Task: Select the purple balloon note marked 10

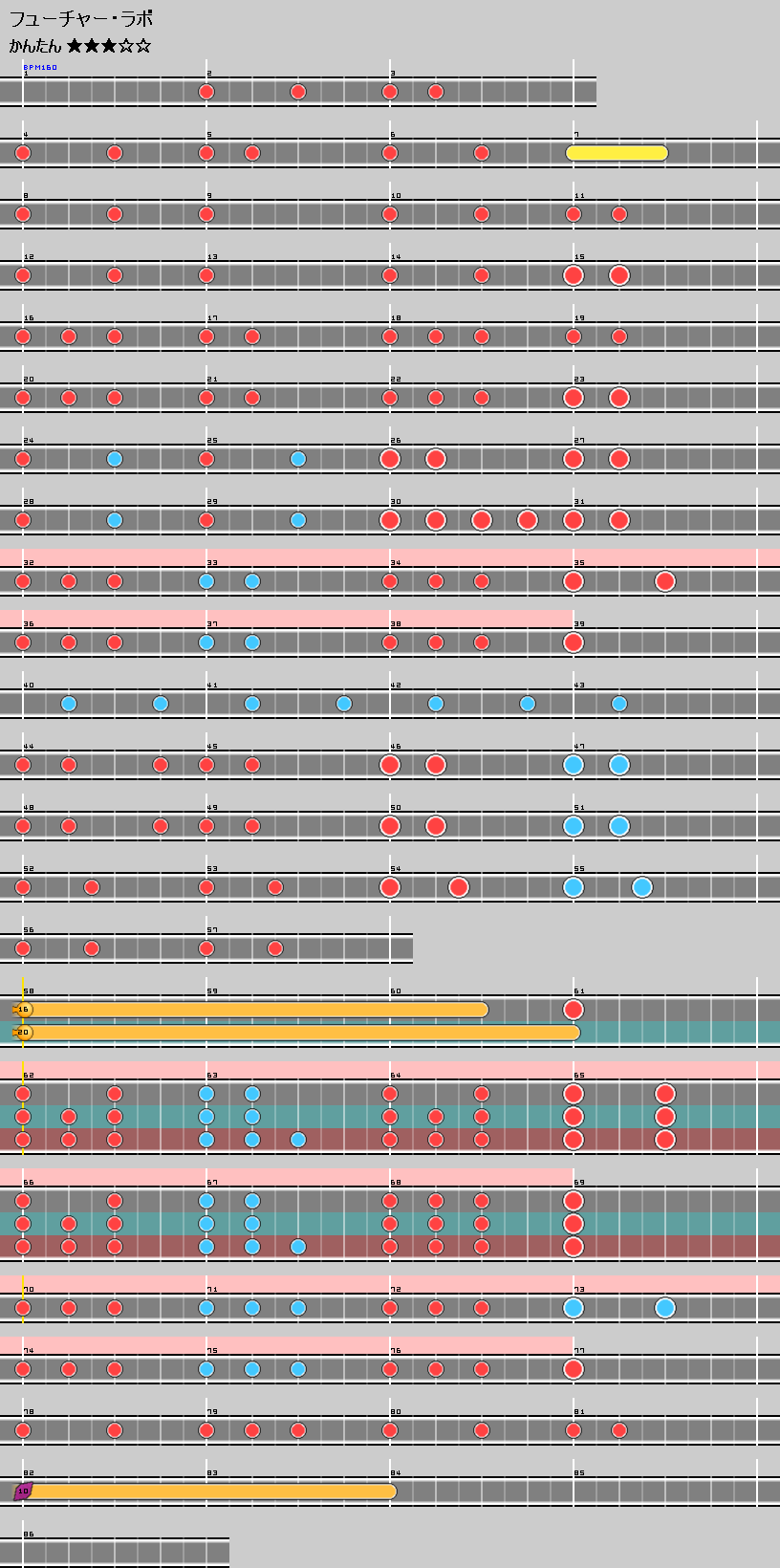Action: pyautogui.click(x=23, y=1492)
